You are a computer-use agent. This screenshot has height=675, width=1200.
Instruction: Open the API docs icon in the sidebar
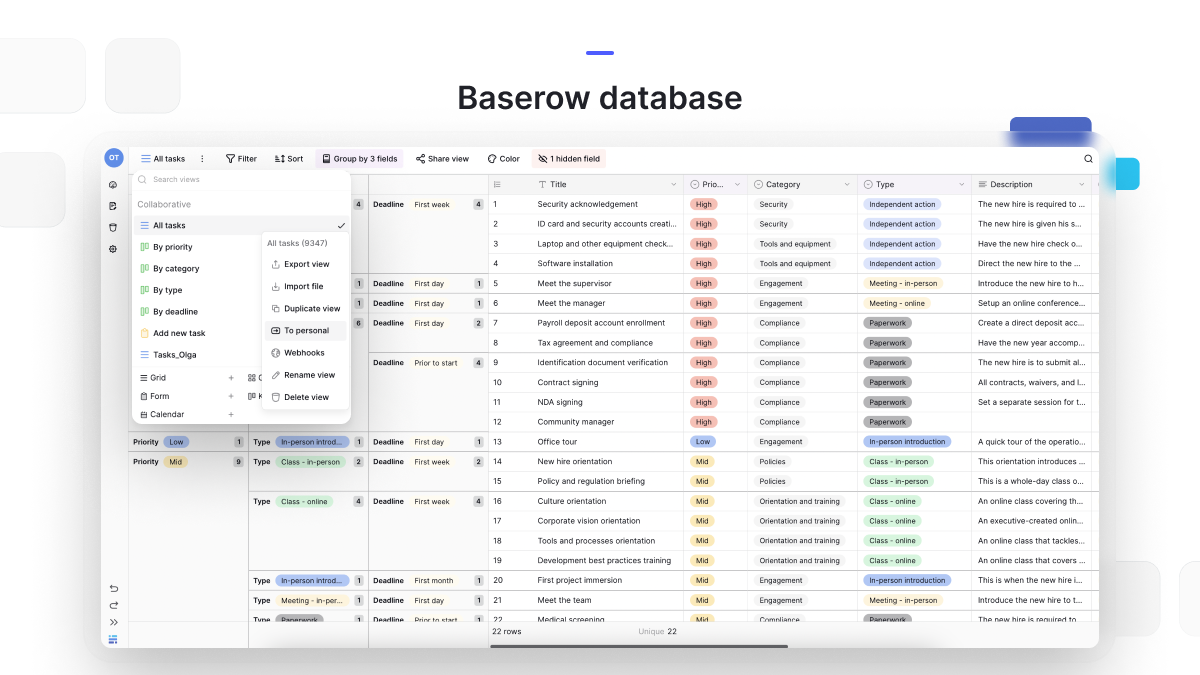113,204
